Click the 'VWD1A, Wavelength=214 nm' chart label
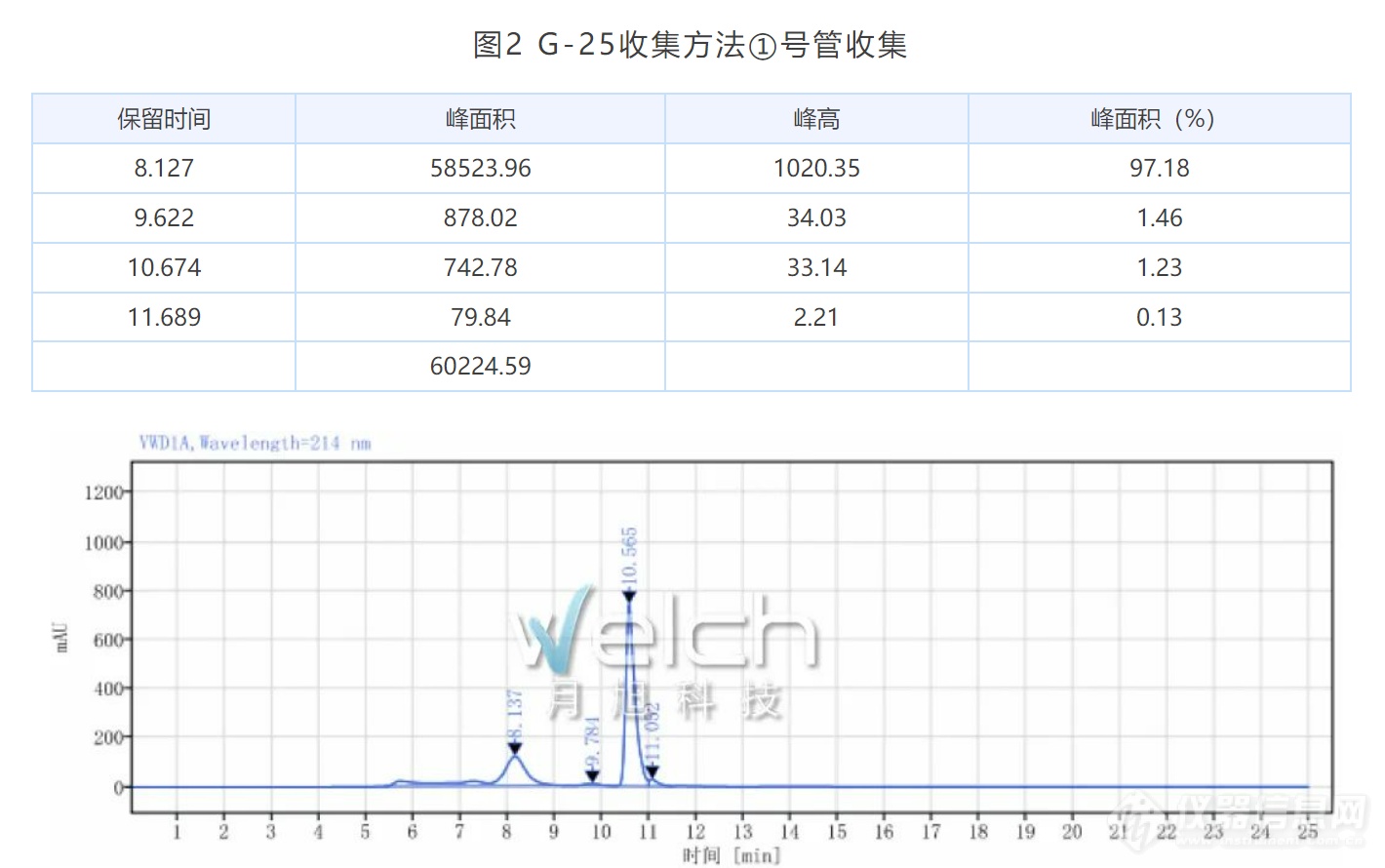 [255, 443]
